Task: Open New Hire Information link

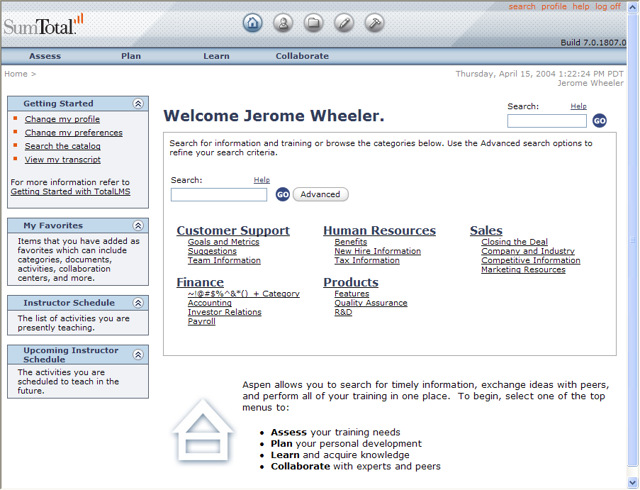Action: click(x=378, y=251)
